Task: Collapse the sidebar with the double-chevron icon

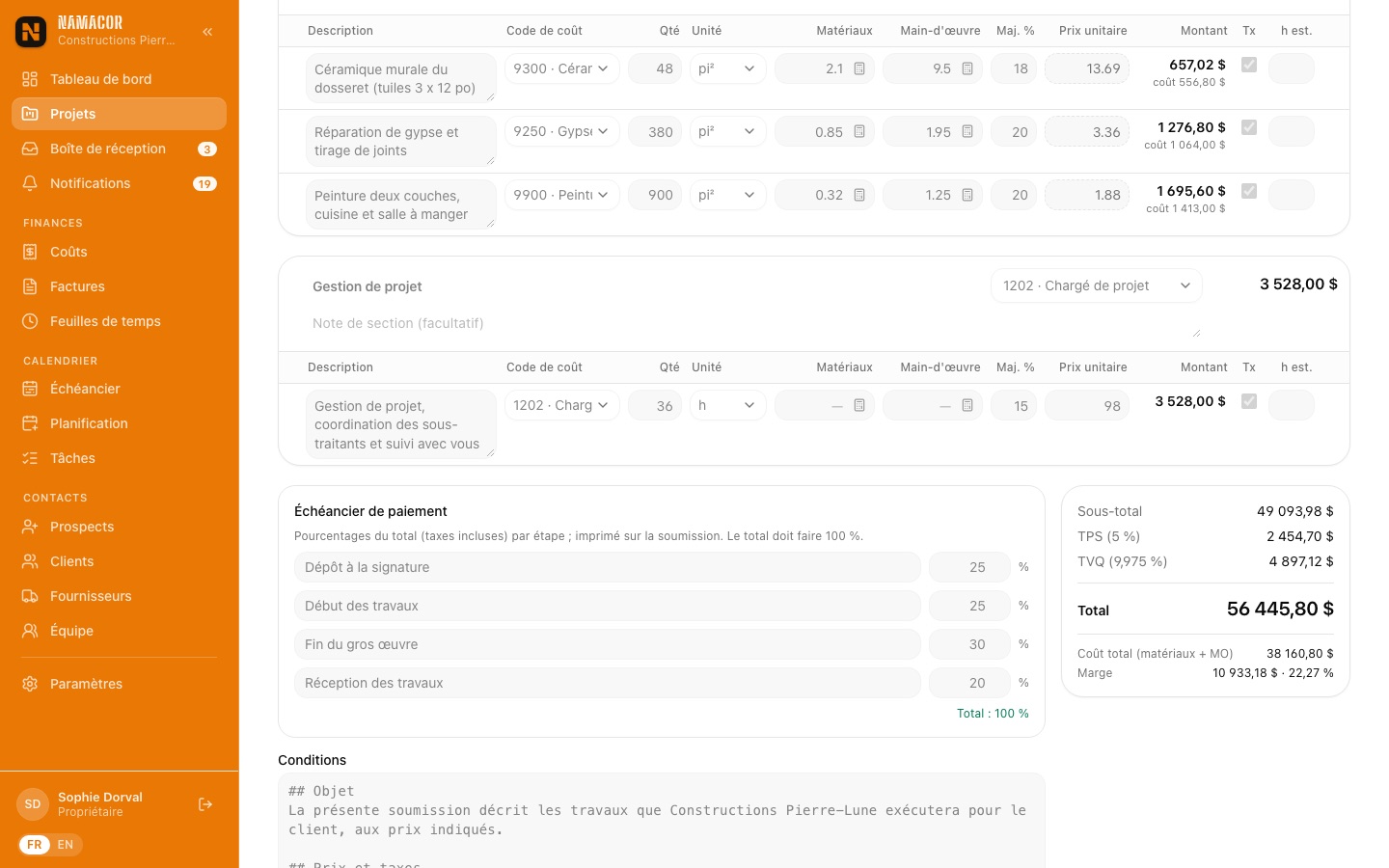Action: tap(207, 32)
